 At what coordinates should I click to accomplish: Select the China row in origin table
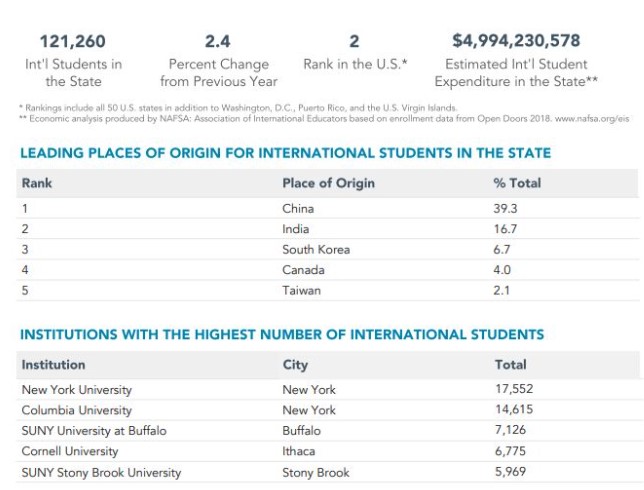[x=298, y=209]
